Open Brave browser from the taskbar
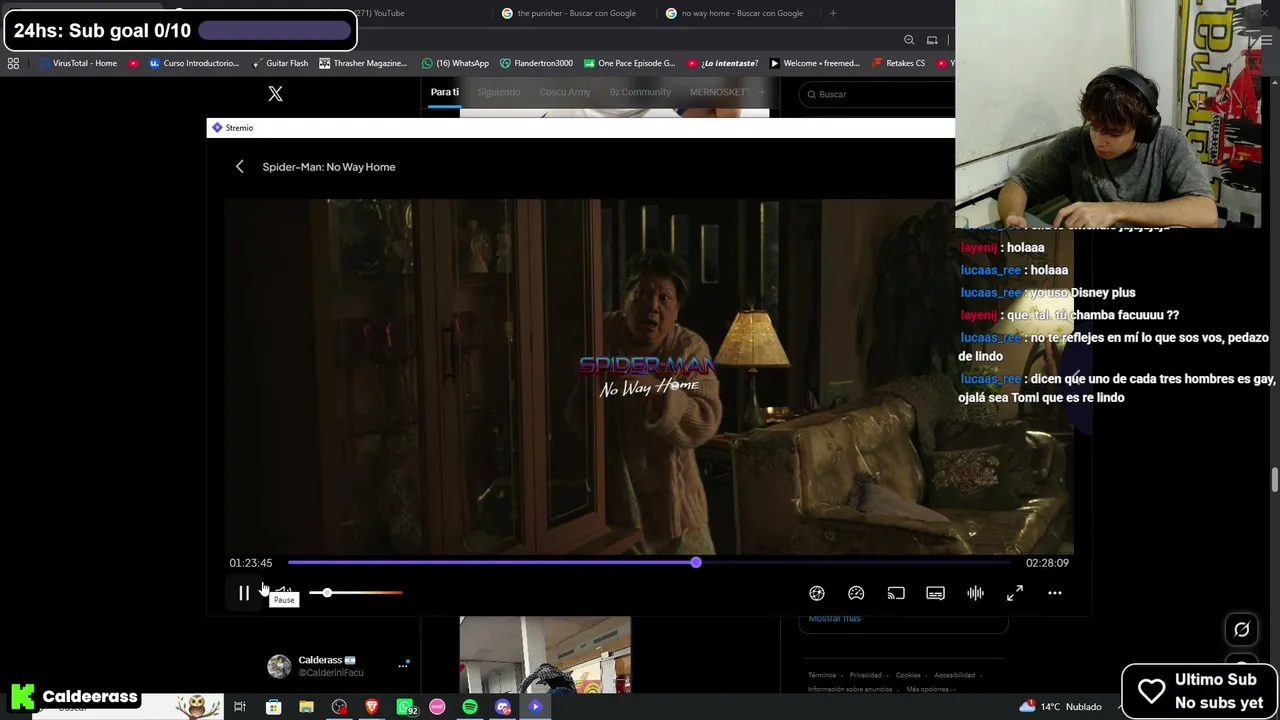1280x720 pixels. pyautogui.click(x=372, y=707)
